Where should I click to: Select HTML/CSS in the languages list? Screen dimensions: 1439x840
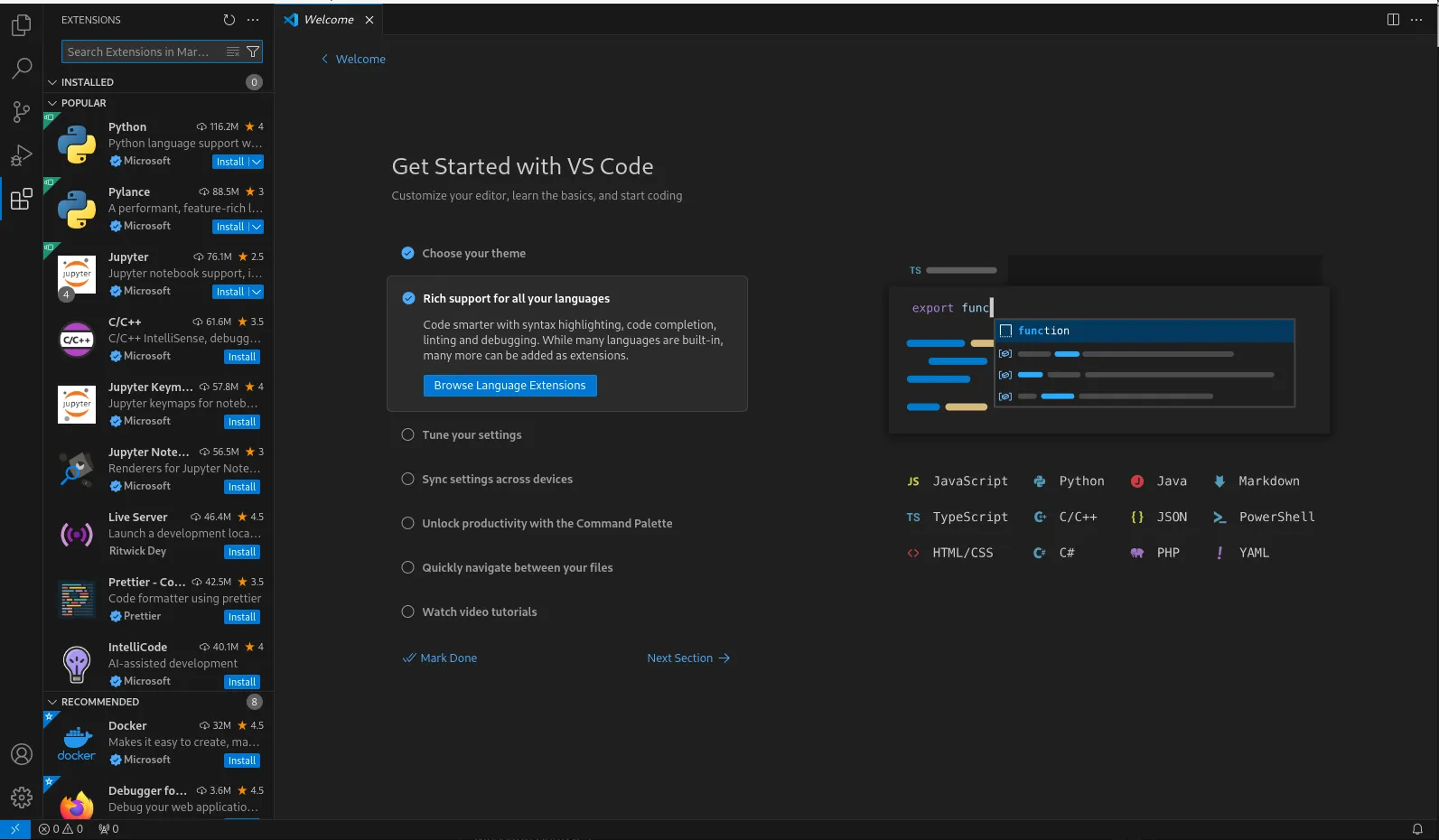[x=950, y=553]
